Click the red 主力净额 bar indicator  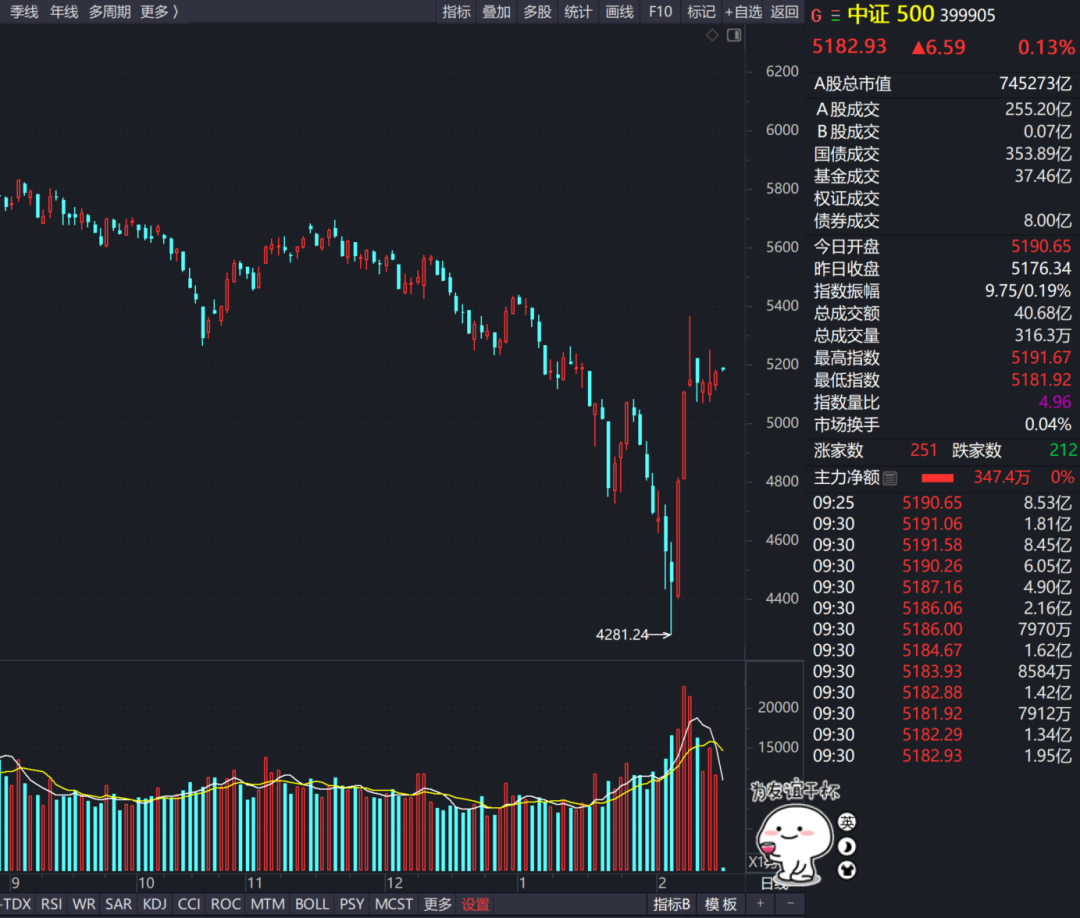pyautogui.click(x=937, y=478)
